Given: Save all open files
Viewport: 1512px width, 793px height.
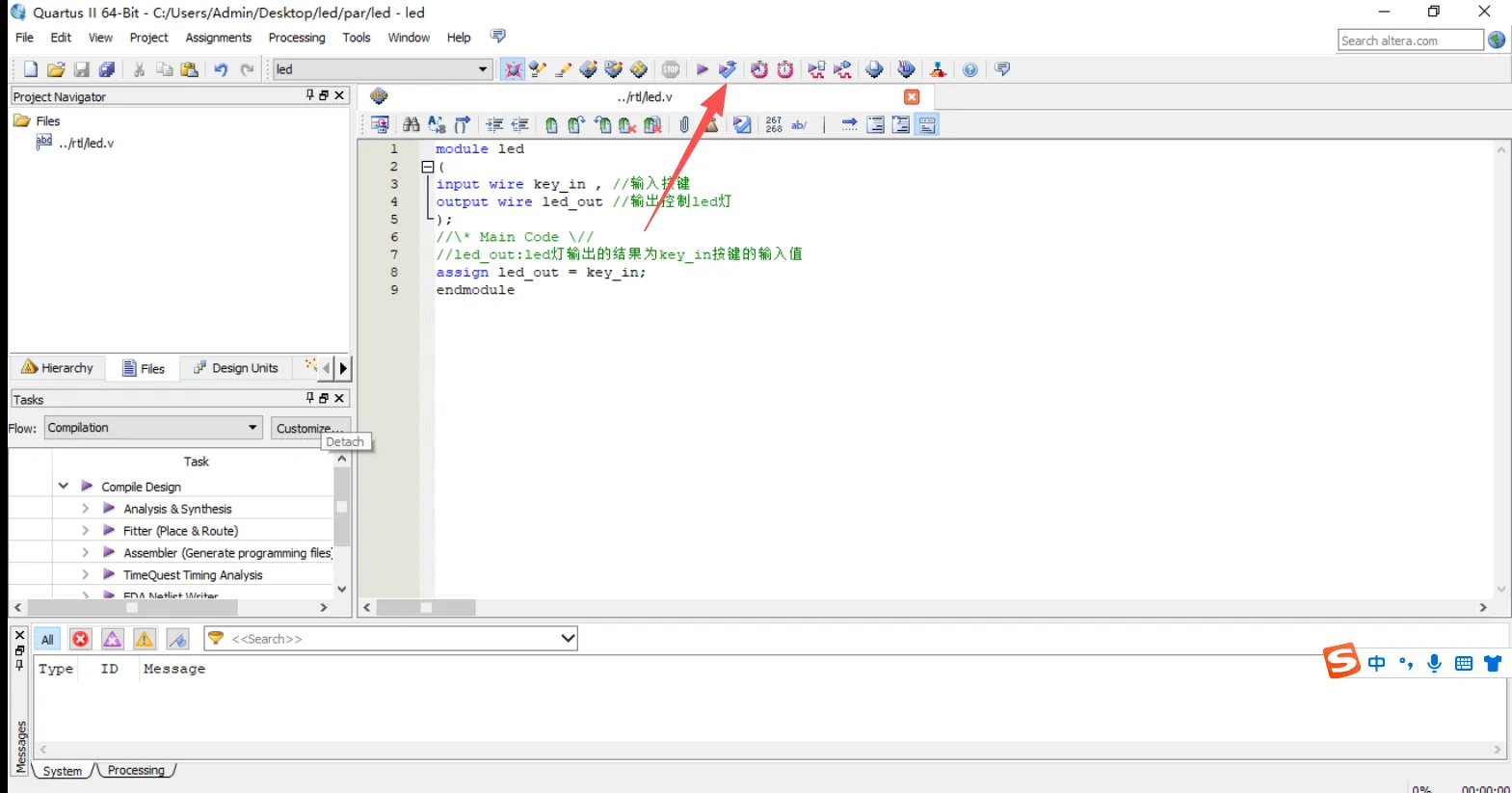Looking at the screenshot, I should [x=107, y=69].
